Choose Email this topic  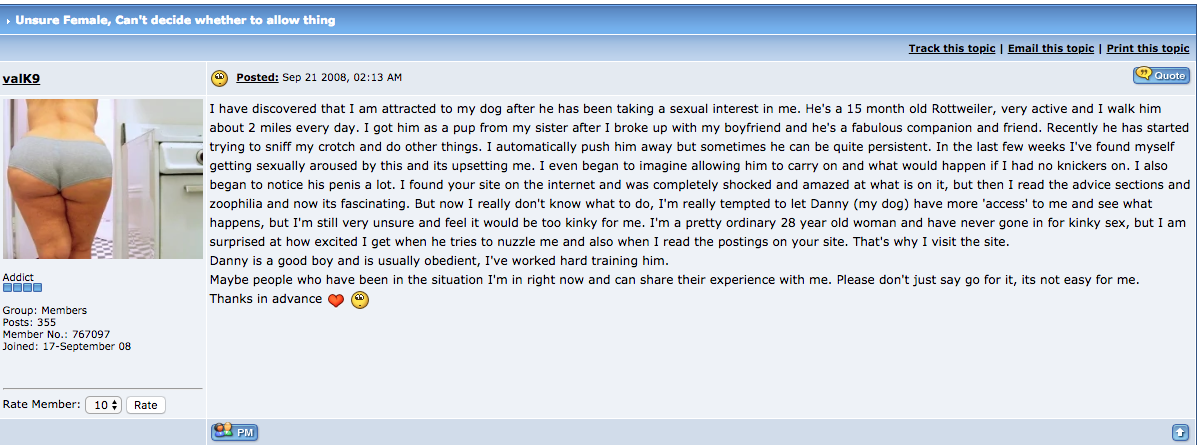pos(1050,48)
